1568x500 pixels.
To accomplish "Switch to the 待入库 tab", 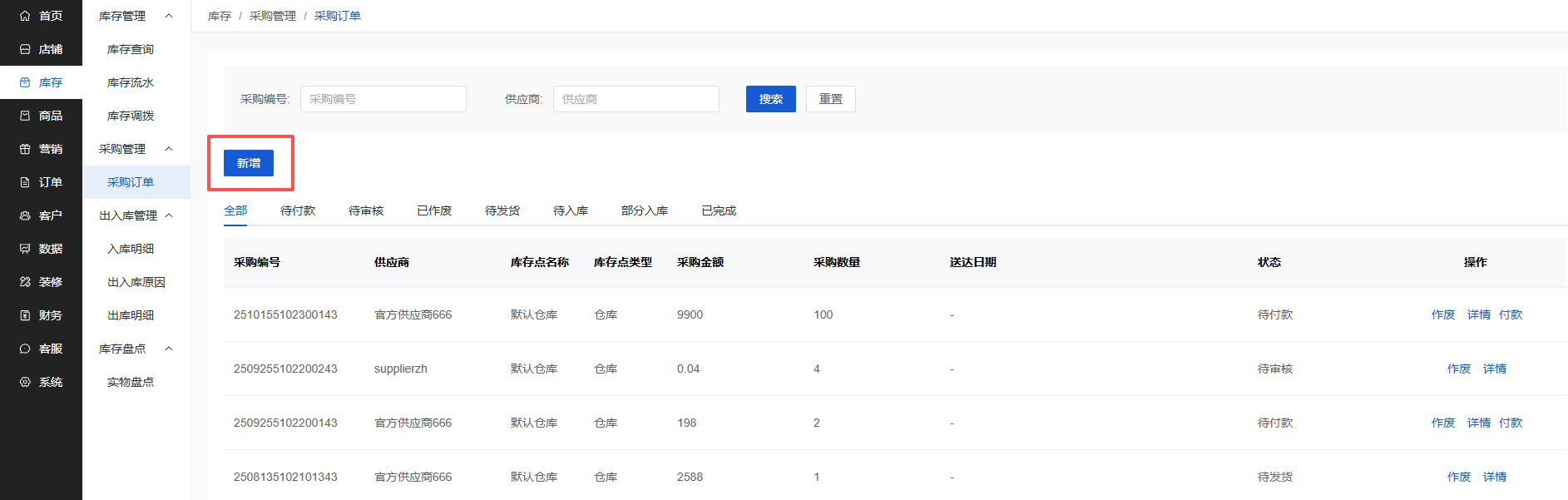I will 571,210.
